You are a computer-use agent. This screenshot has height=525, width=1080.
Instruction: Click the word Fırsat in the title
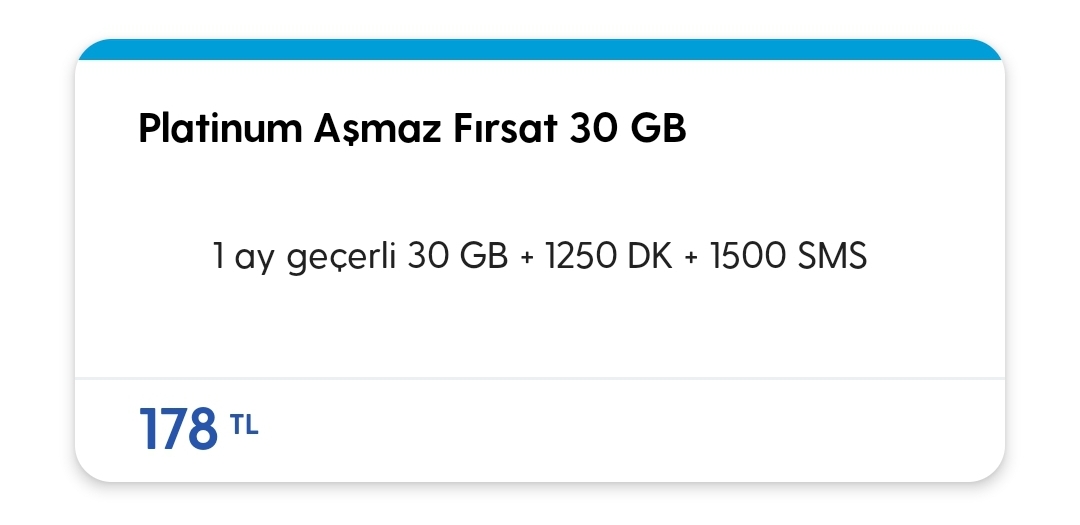[x=505, y=129]
